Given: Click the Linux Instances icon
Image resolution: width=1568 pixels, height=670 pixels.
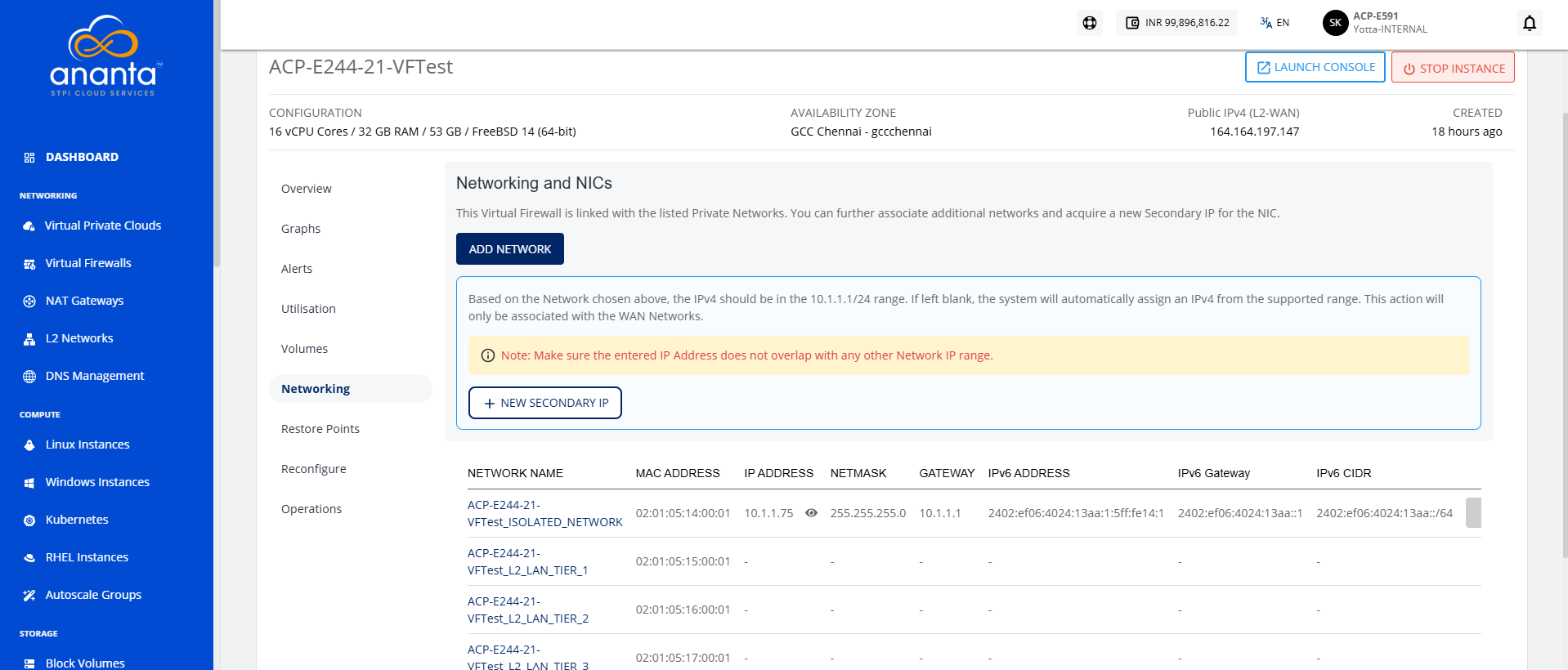Looking at the screenshot, I should coord(29,444).
